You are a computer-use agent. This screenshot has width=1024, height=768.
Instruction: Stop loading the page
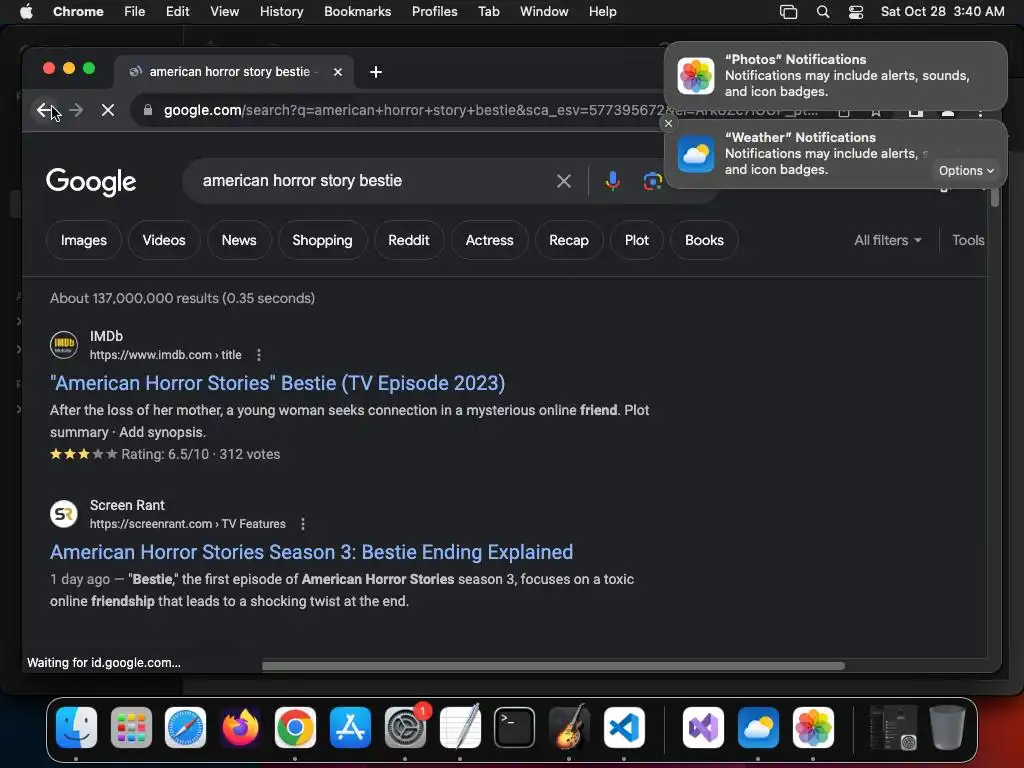(x=108, y=110)
